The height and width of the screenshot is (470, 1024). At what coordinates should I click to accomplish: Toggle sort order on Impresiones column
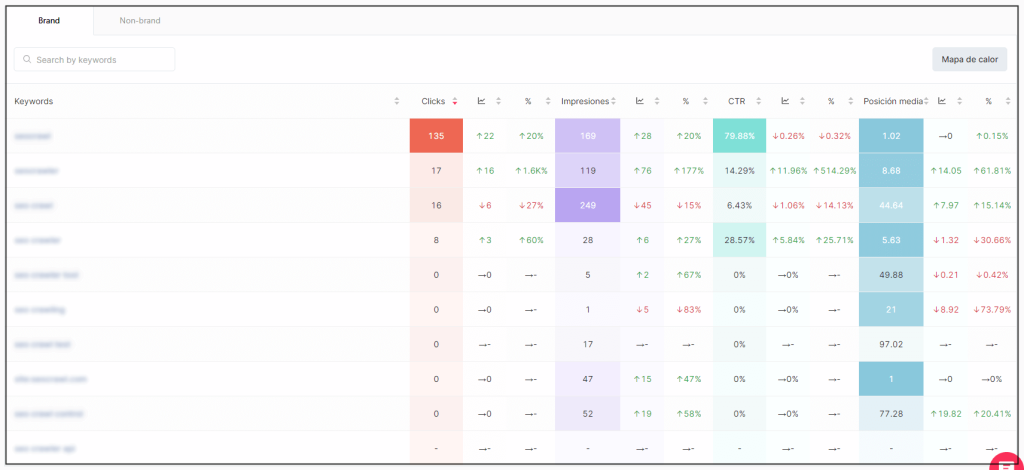[x=613, y=101]
